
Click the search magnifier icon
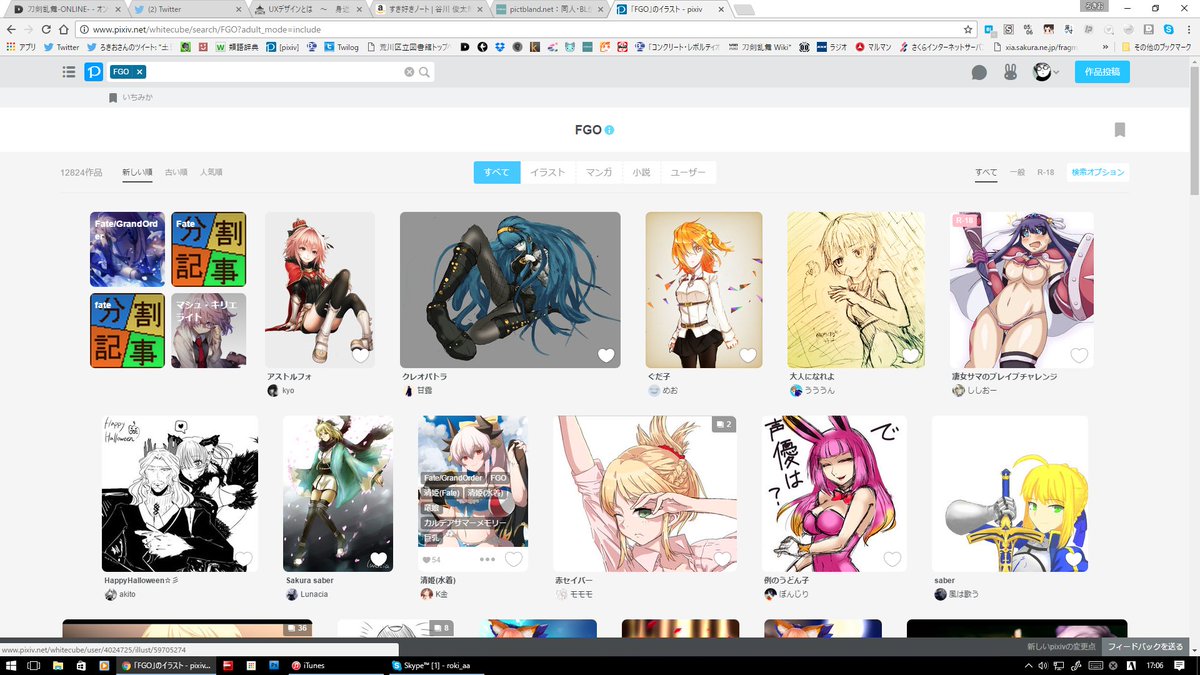pyautogui.click(x=425, y=72)
